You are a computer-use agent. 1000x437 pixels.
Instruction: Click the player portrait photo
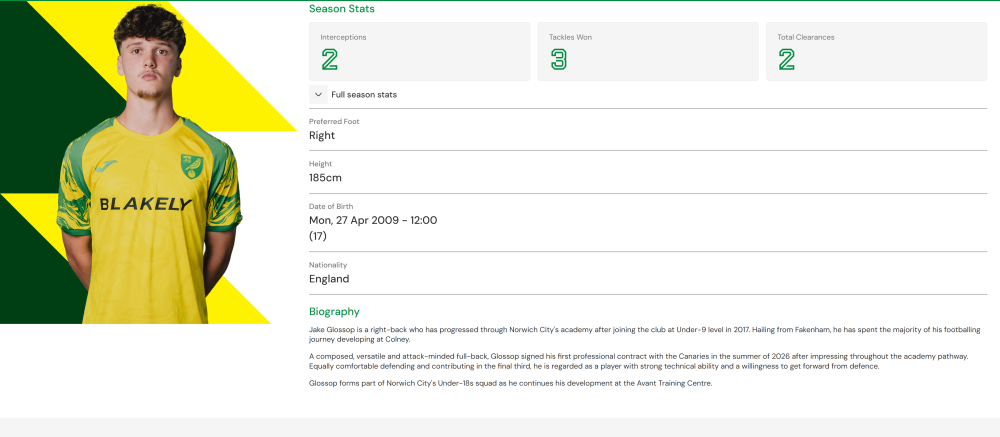tap(149, 163)
